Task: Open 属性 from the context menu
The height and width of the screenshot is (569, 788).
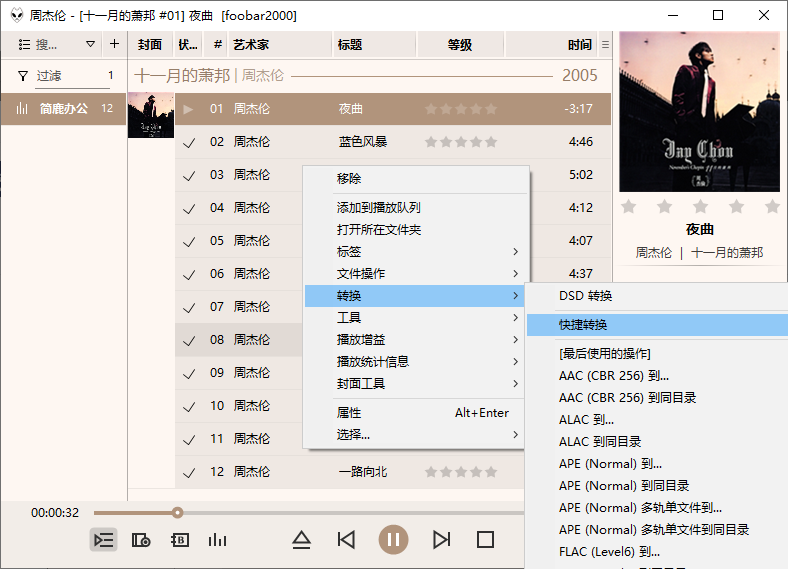Action: point(415,413)
